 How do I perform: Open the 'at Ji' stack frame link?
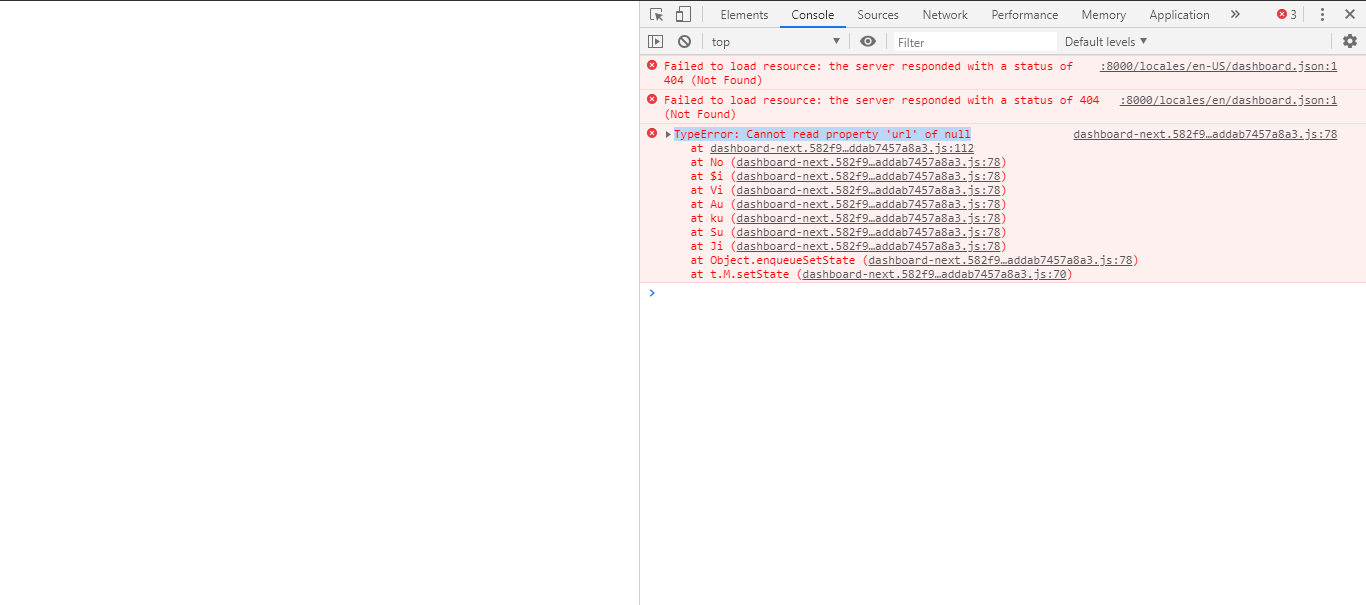pyautogui.click(x=868, y=246)
